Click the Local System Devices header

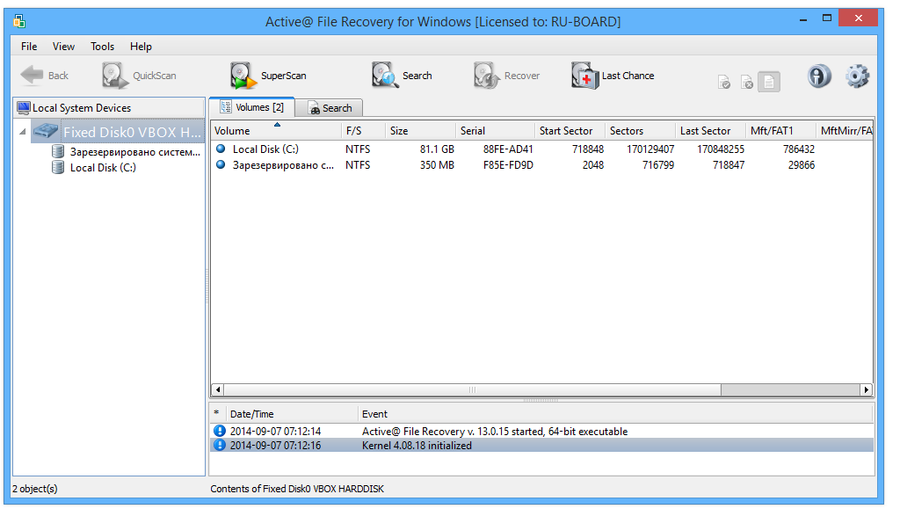pyautogui.click(x=109, y=108)
